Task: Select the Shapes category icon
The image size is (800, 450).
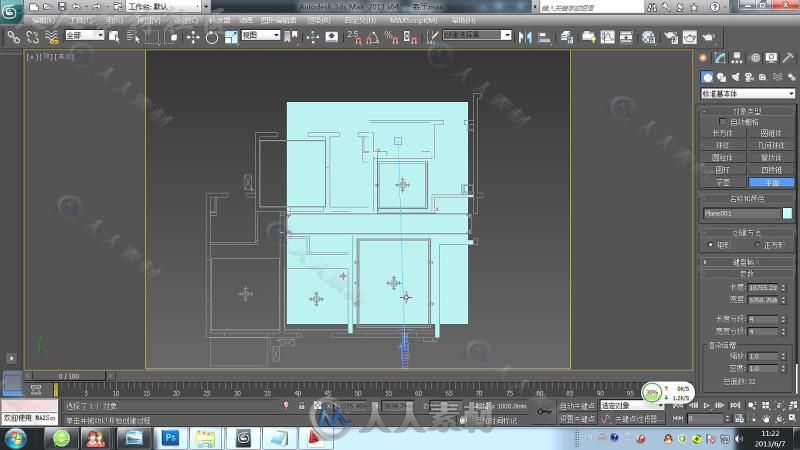Action: tap(721, 77)
